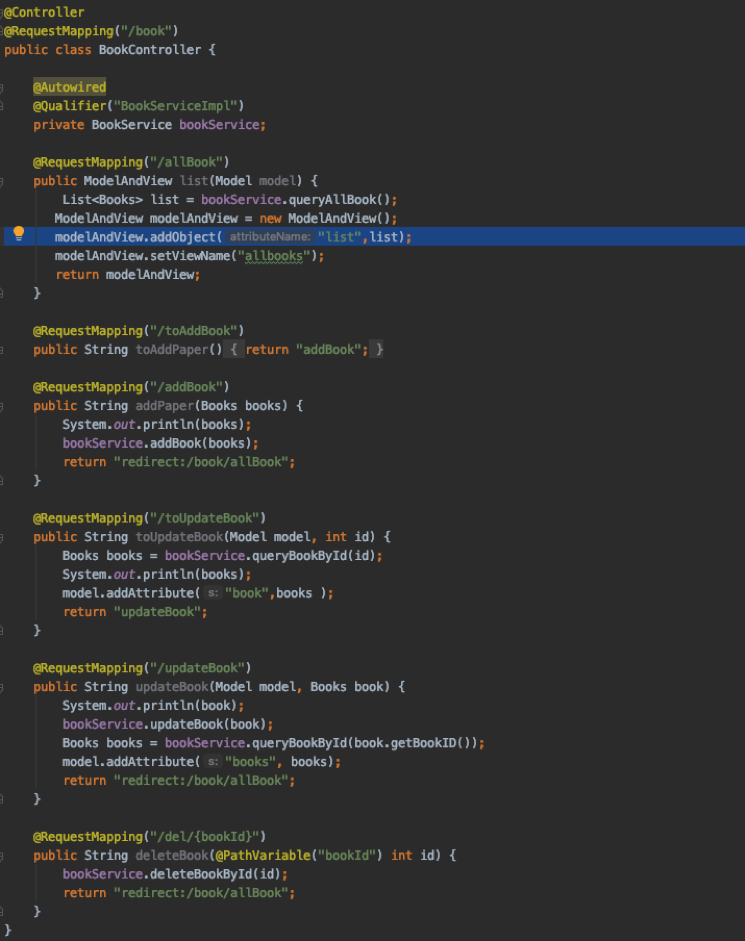The width and height of the screenshot is (745, 941).
Task: Click redirect string inside addPaper method
Action: point(201,462)
